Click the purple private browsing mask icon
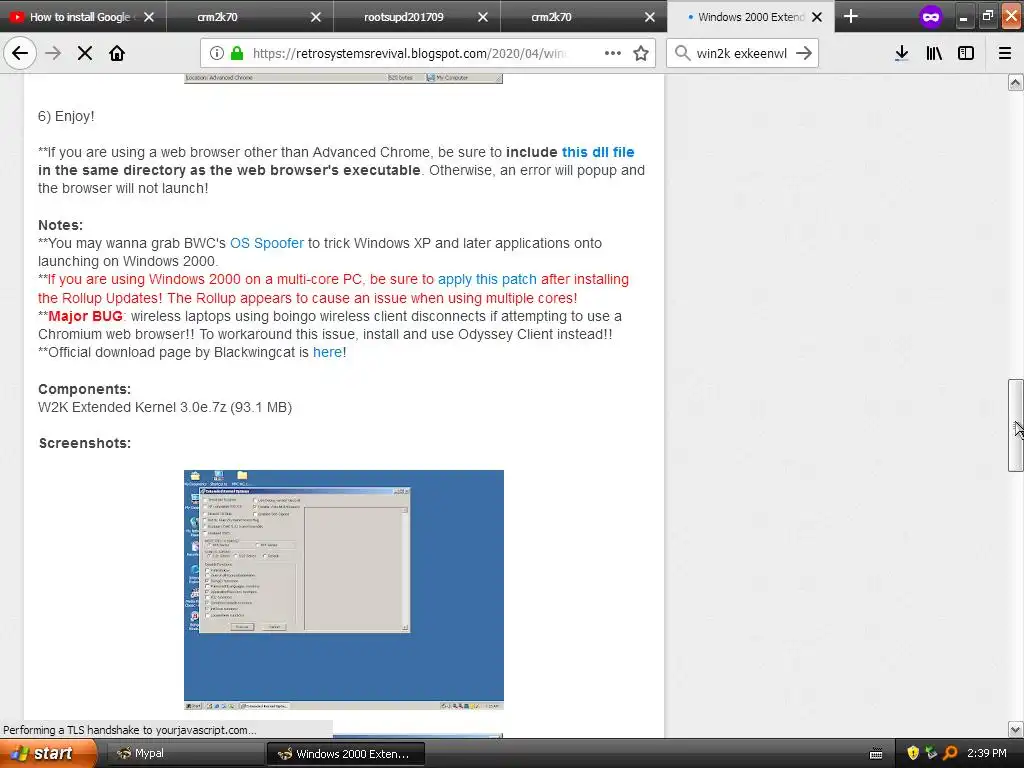Screen dimensions: 1024x768 click(931, 17)
